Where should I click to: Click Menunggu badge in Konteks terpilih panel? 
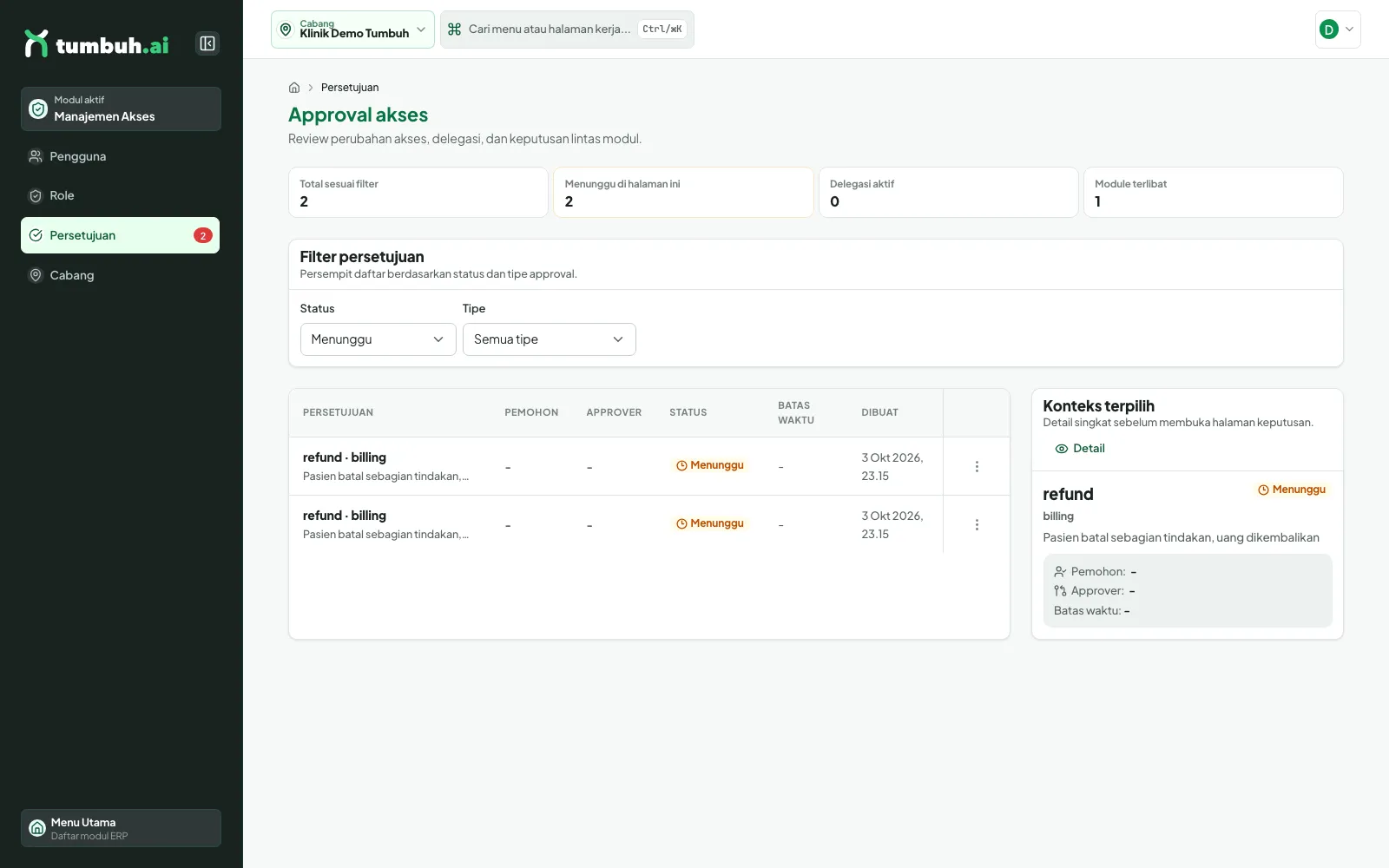[x=1292, y=490]
